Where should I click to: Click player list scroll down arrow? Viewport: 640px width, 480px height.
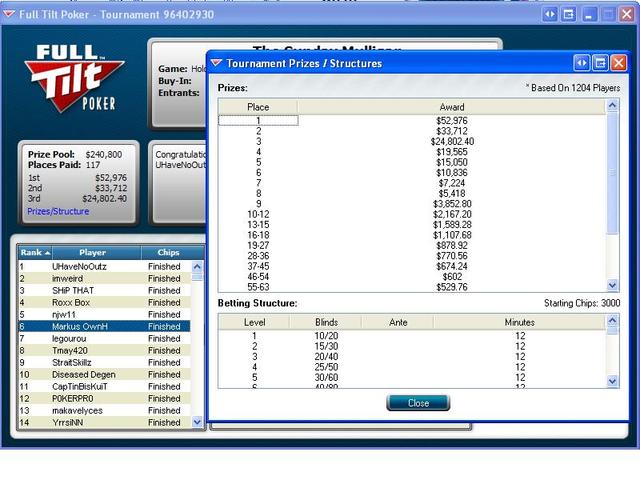(x=197, y=422)
